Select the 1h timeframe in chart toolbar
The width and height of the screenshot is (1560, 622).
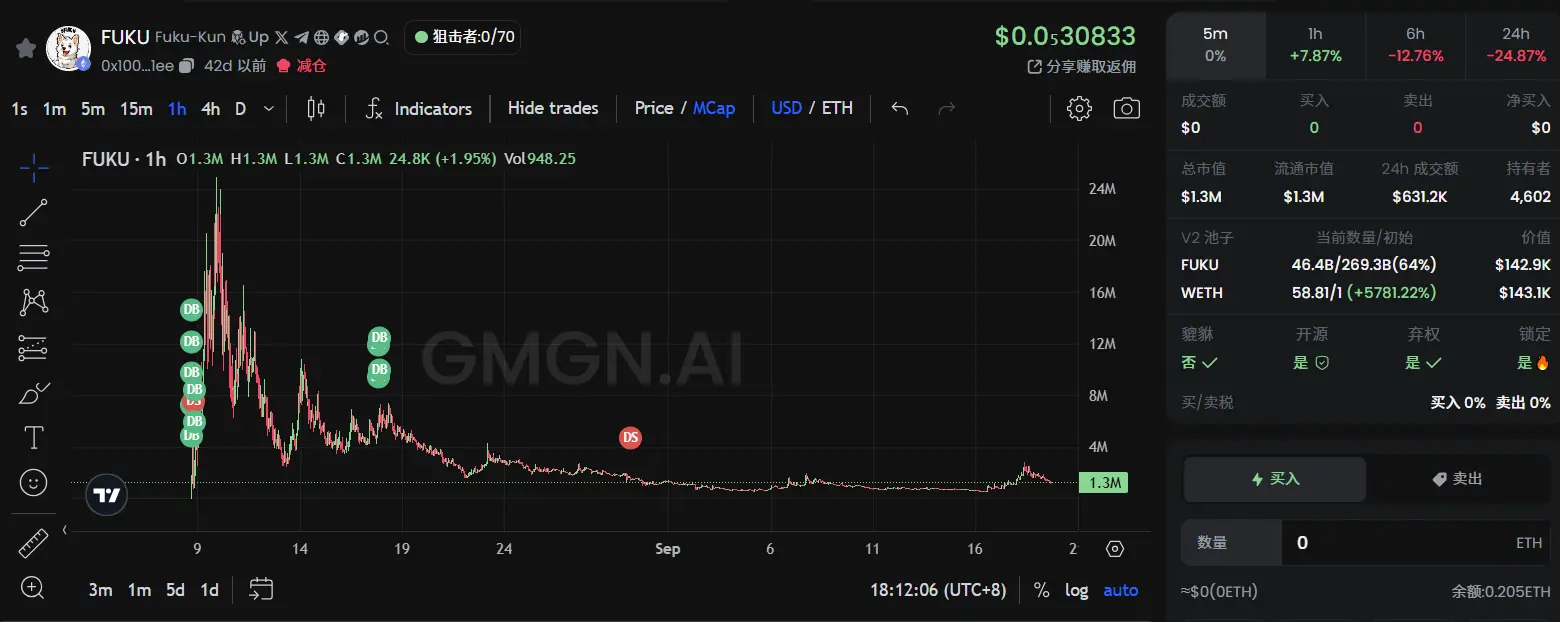coord(177,109)
